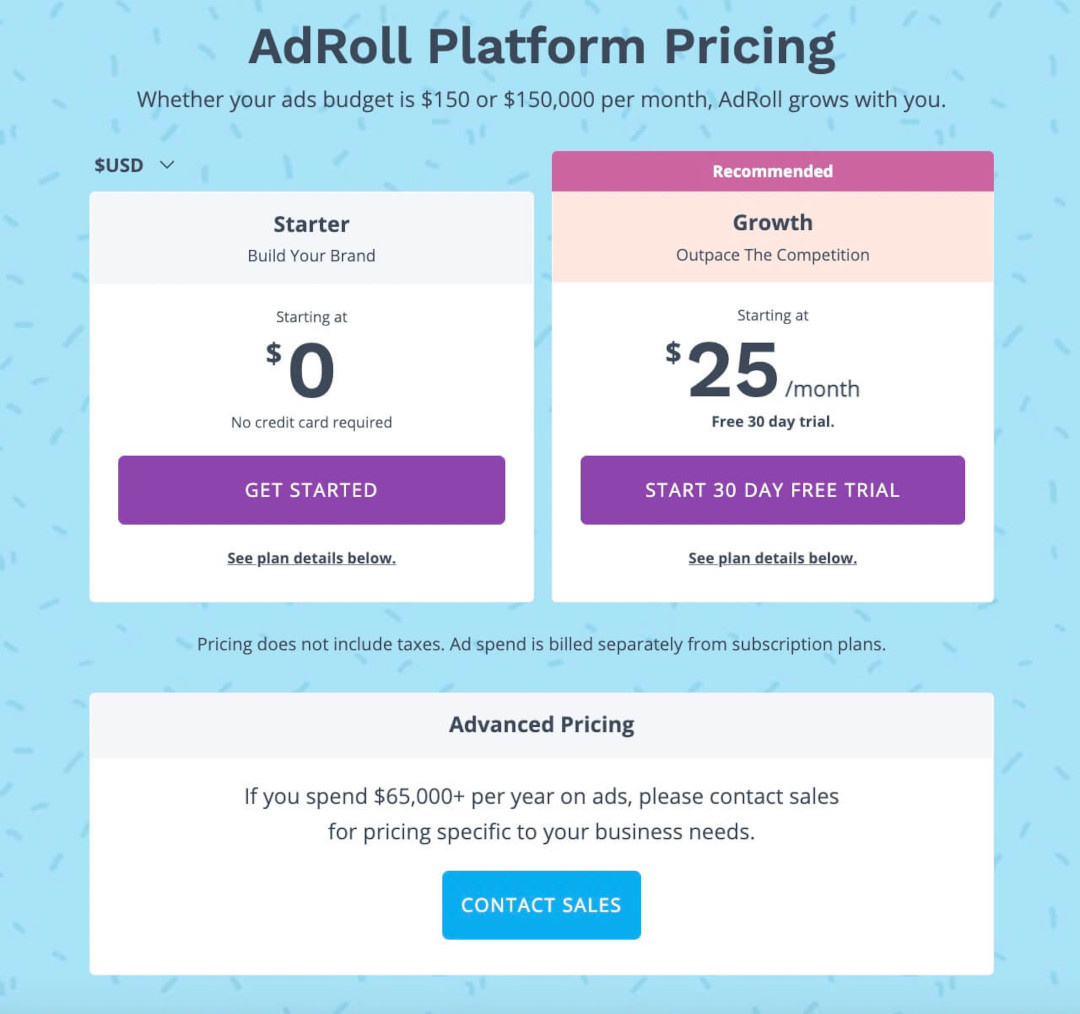Click the Free 30 day trial text
1080x1014 pixels.
pos(772,421)
